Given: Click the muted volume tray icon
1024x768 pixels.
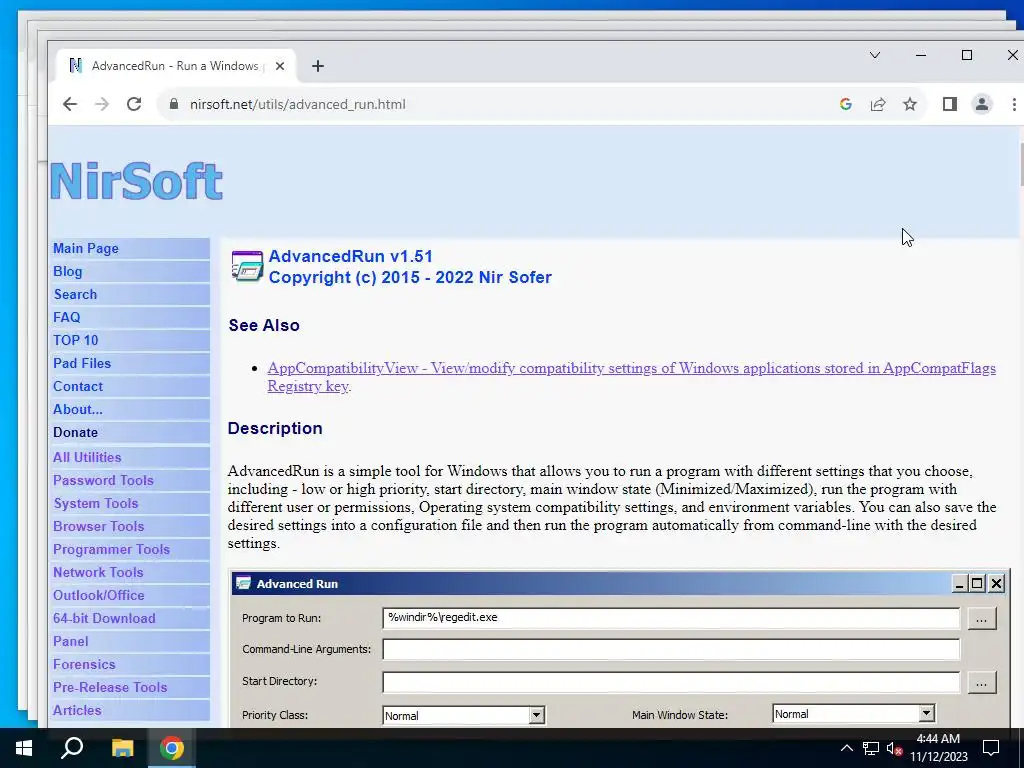Looking at the screenshot, I should click(x=894, y=749).
